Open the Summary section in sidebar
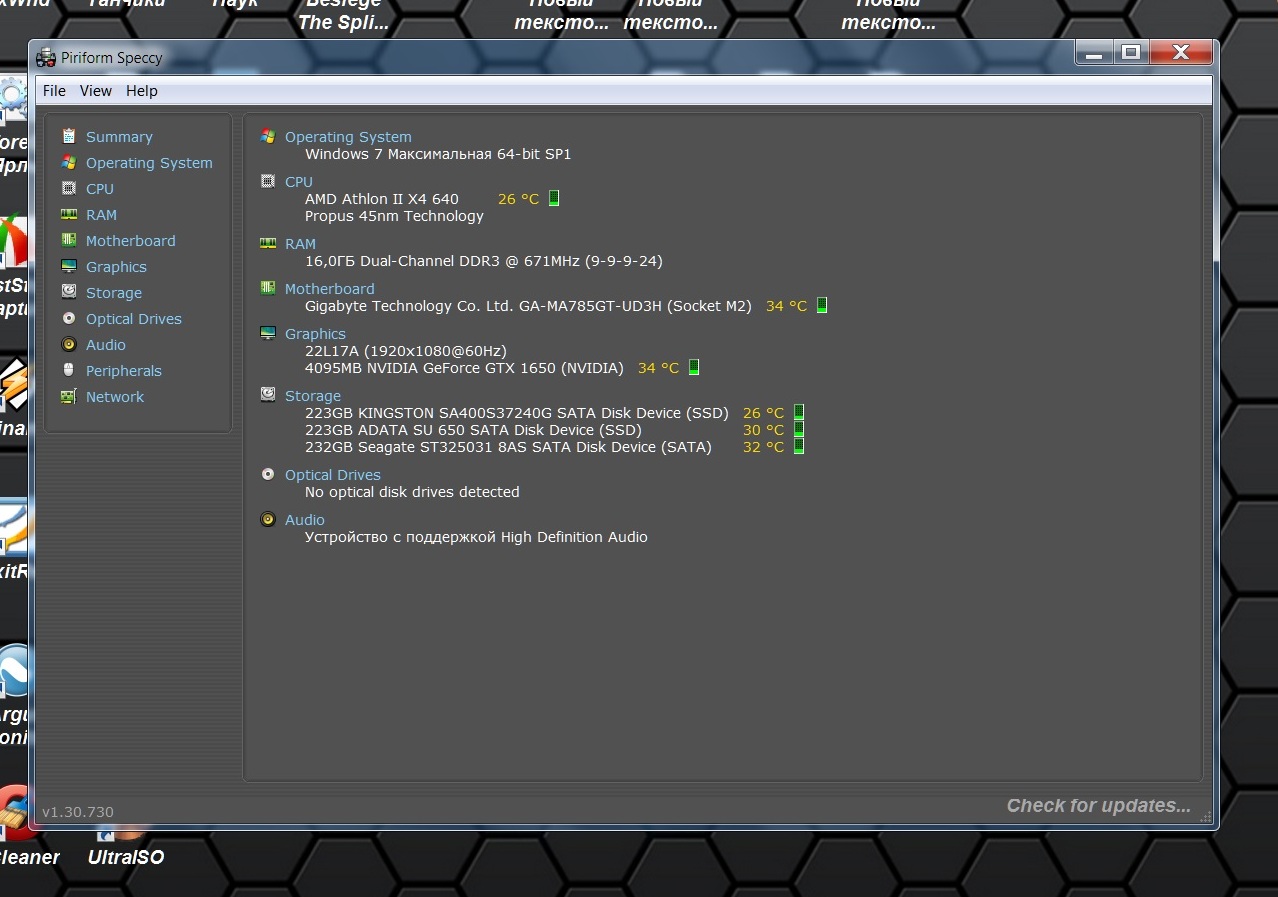Screen dimensions: 1278x897 119,137
